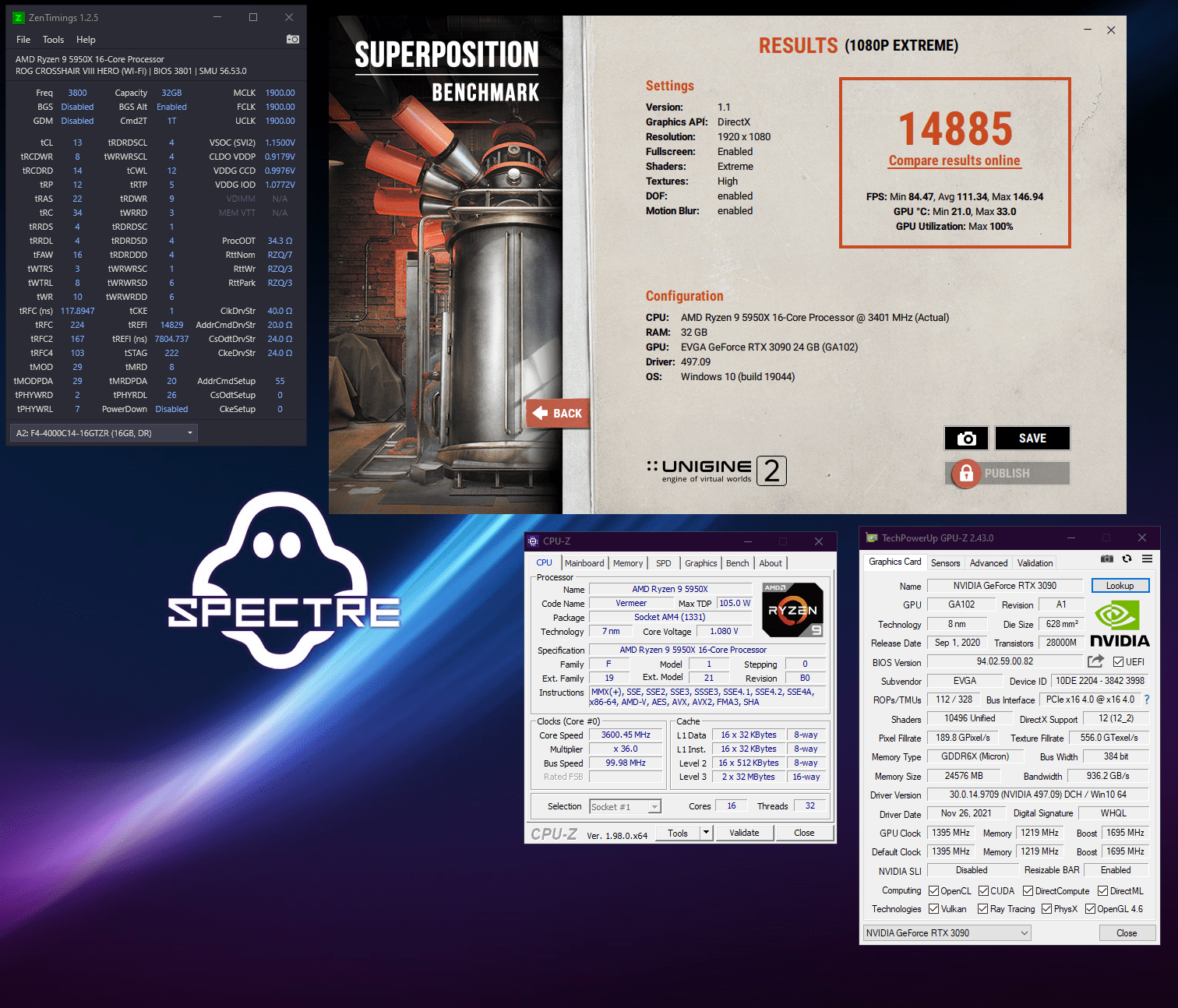The image size is (1178, 1008).
Task: Toggle the Ray Tracing checkbox
Action: pyautogui.click(x=983, y=909)
